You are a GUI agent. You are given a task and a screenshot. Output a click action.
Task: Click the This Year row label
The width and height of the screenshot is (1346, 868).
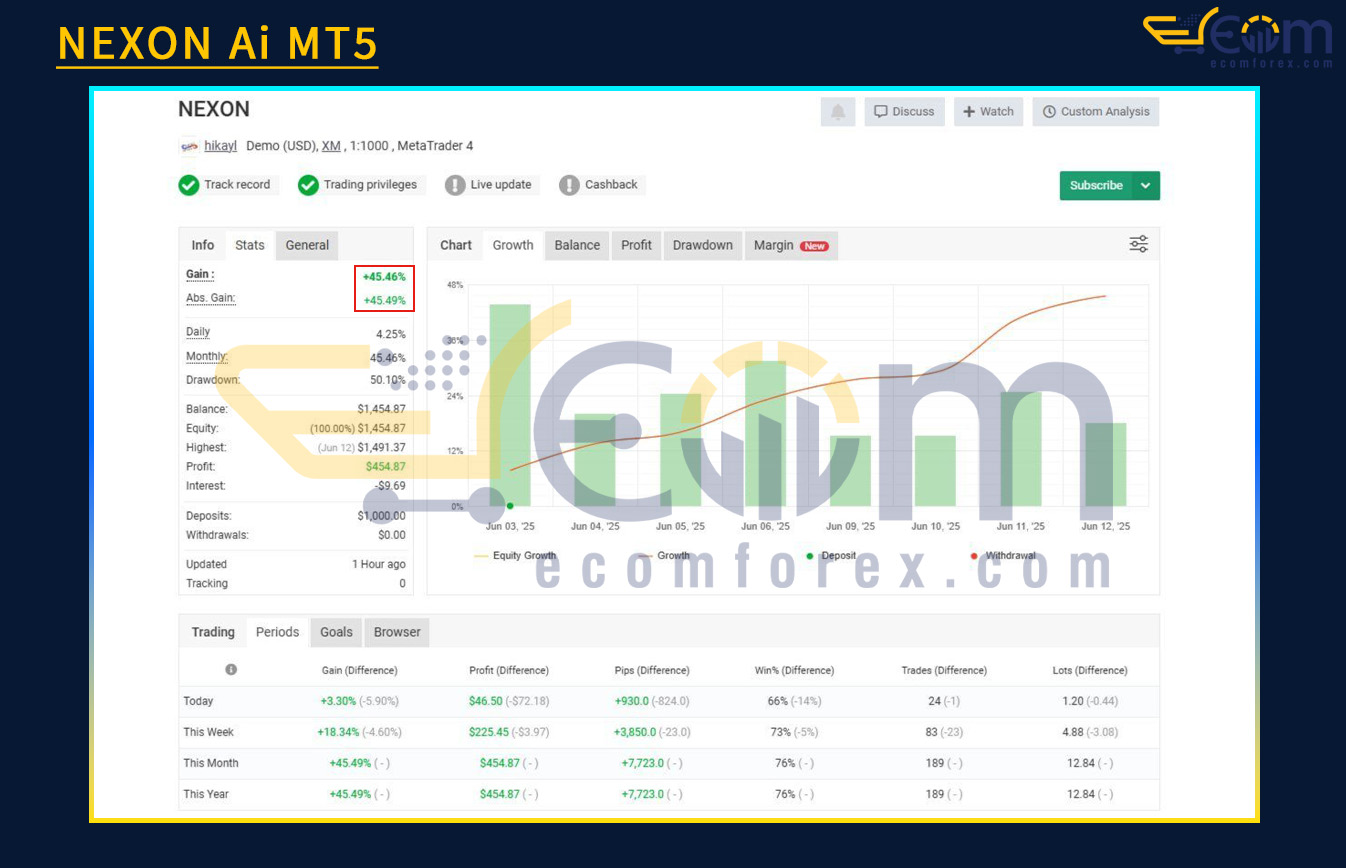click(206, 794)
